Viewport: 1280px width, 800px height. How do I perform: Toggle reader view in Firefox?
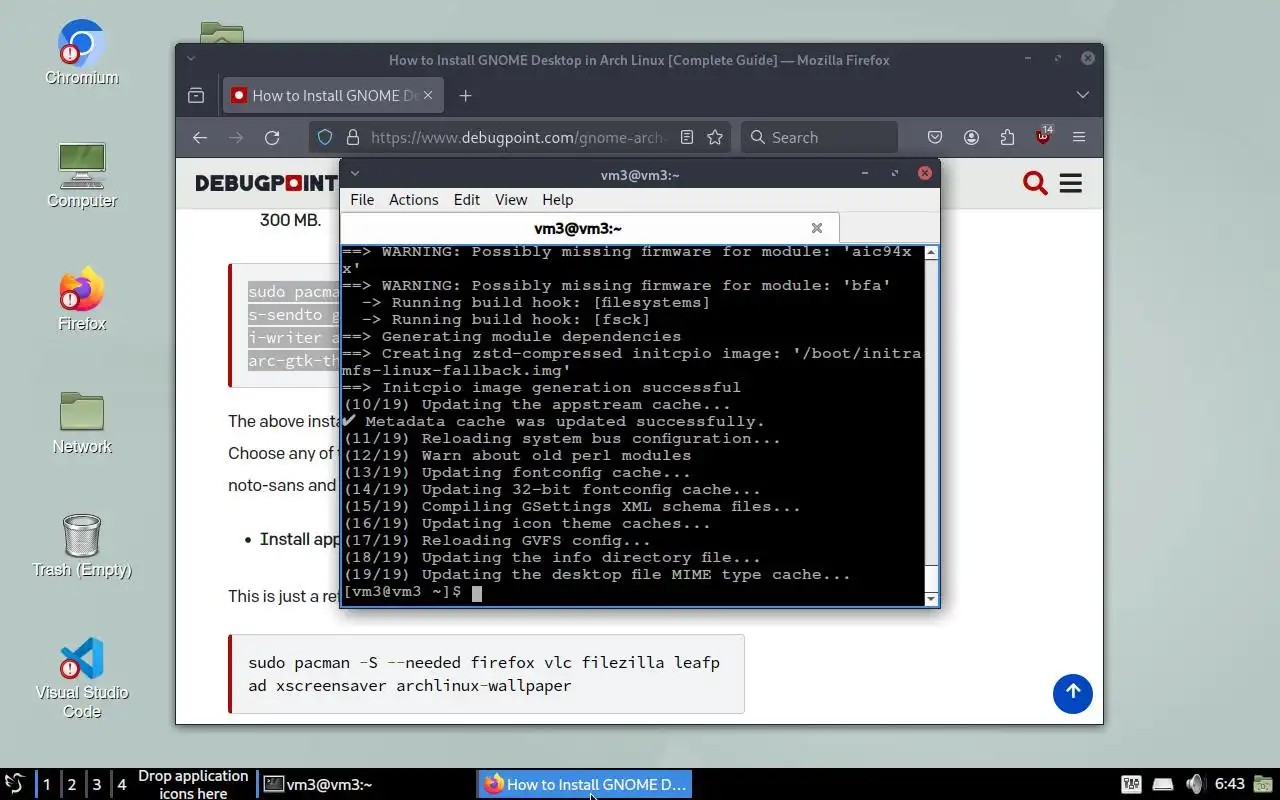[x=687, y=138]
